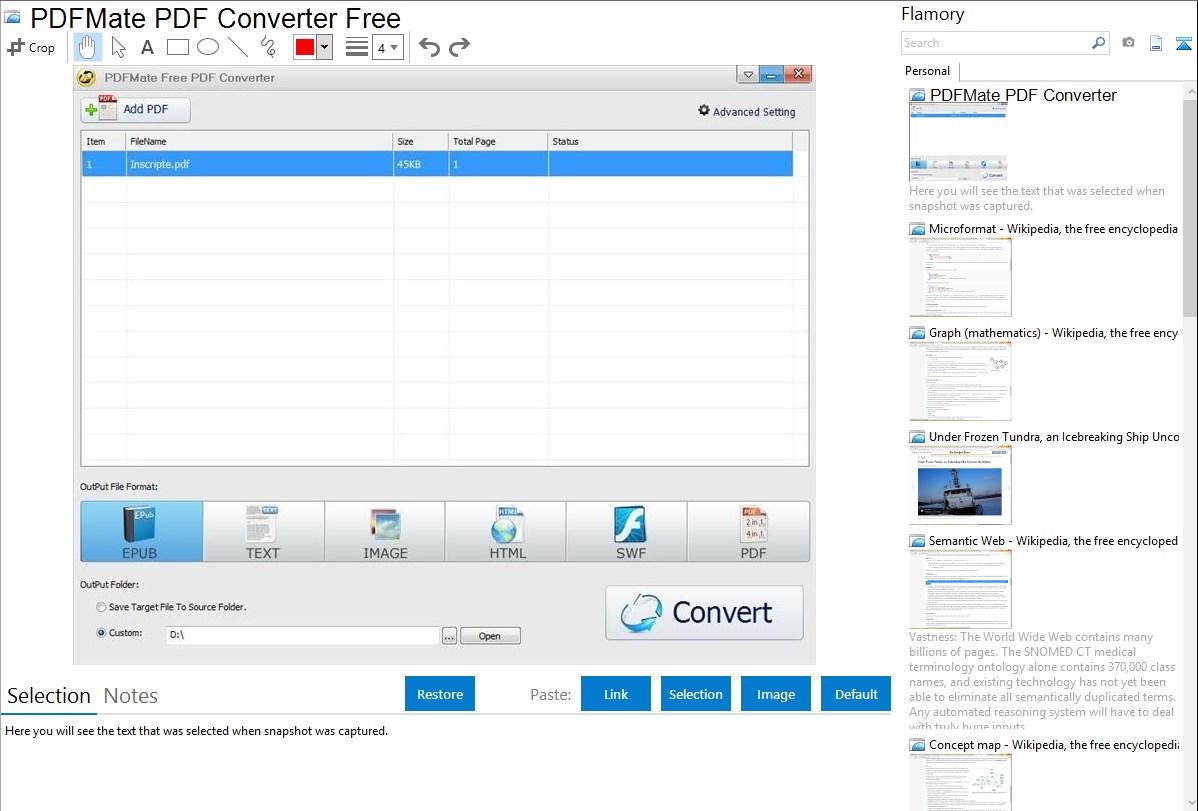The image size is (1198, 811).
Task: Select the Crop tool
Action: [x=31, y=47]
